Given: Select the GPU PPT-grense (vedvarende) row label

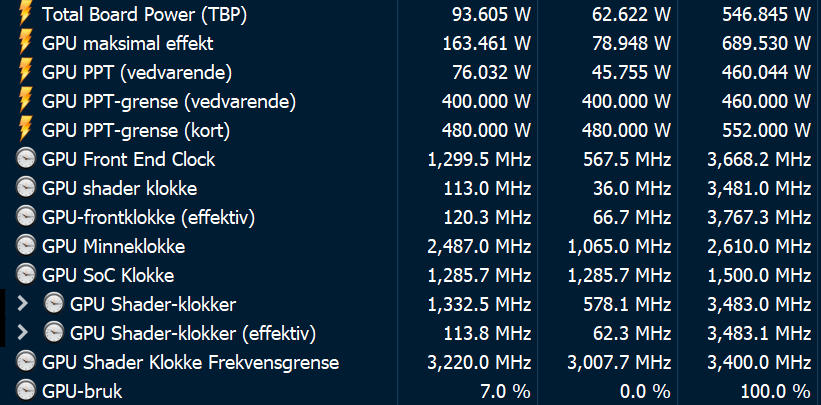Looking at the screenshot, I should pos(169,101).
